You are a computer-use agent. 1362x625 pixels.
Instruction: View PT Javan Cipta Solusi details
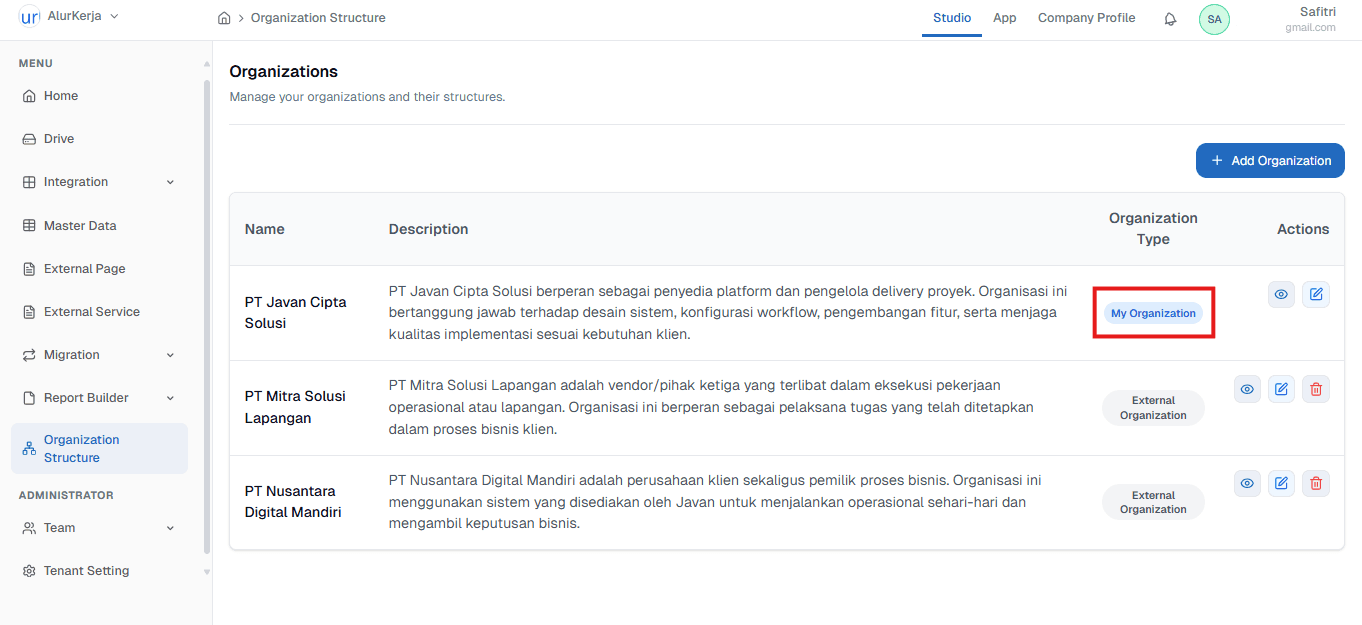point(1281,294)
